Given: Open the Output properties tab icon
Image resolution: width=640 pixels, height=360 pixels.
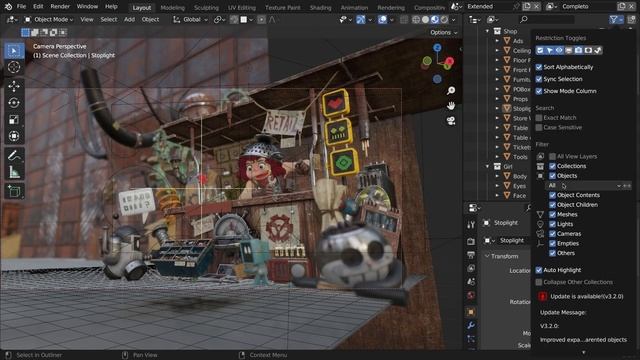Looking at the screenshot, I should click(471, 255).
